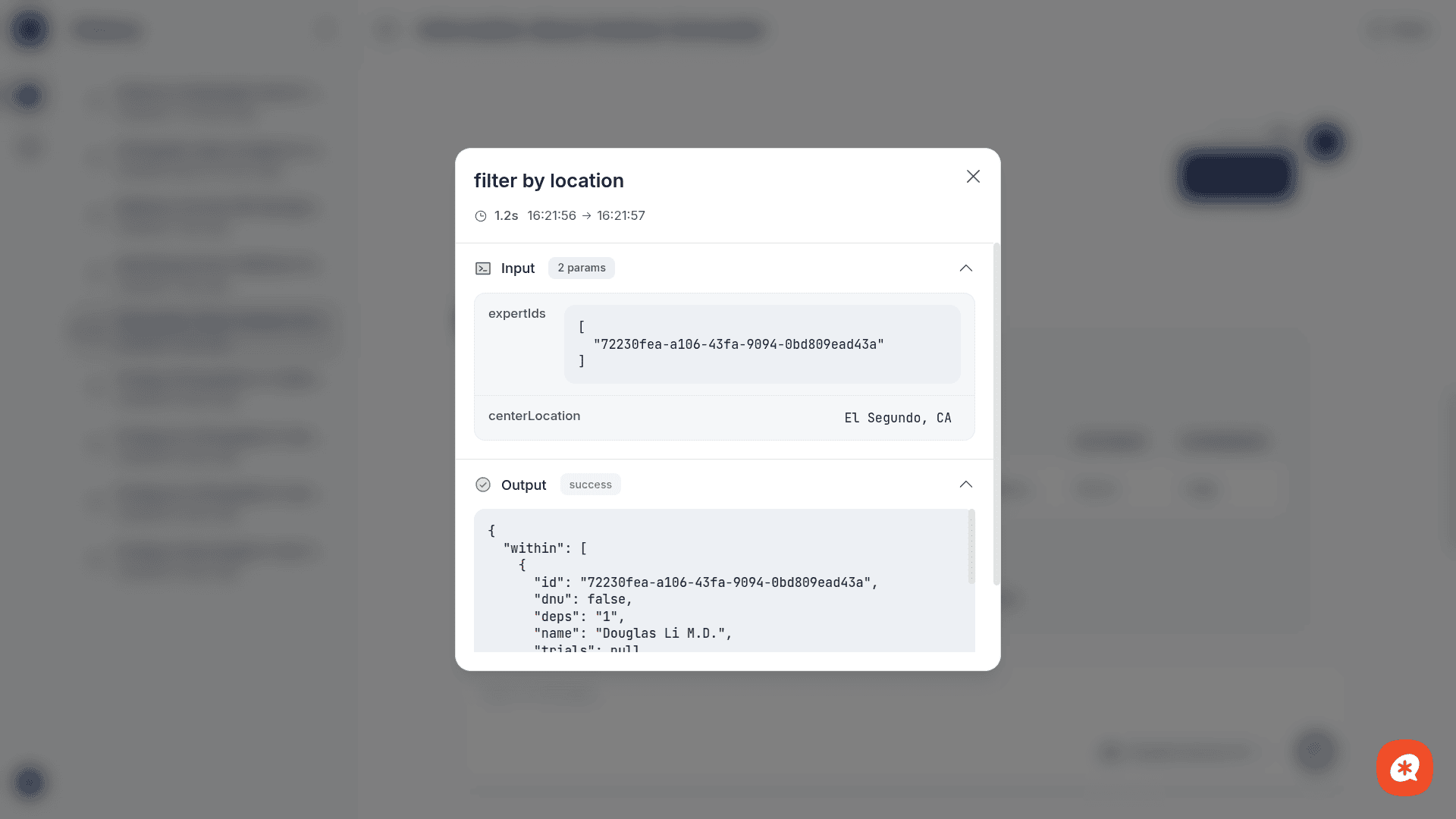Collapse the Input section chevron
1456x819 pixels.
(965, 268)
